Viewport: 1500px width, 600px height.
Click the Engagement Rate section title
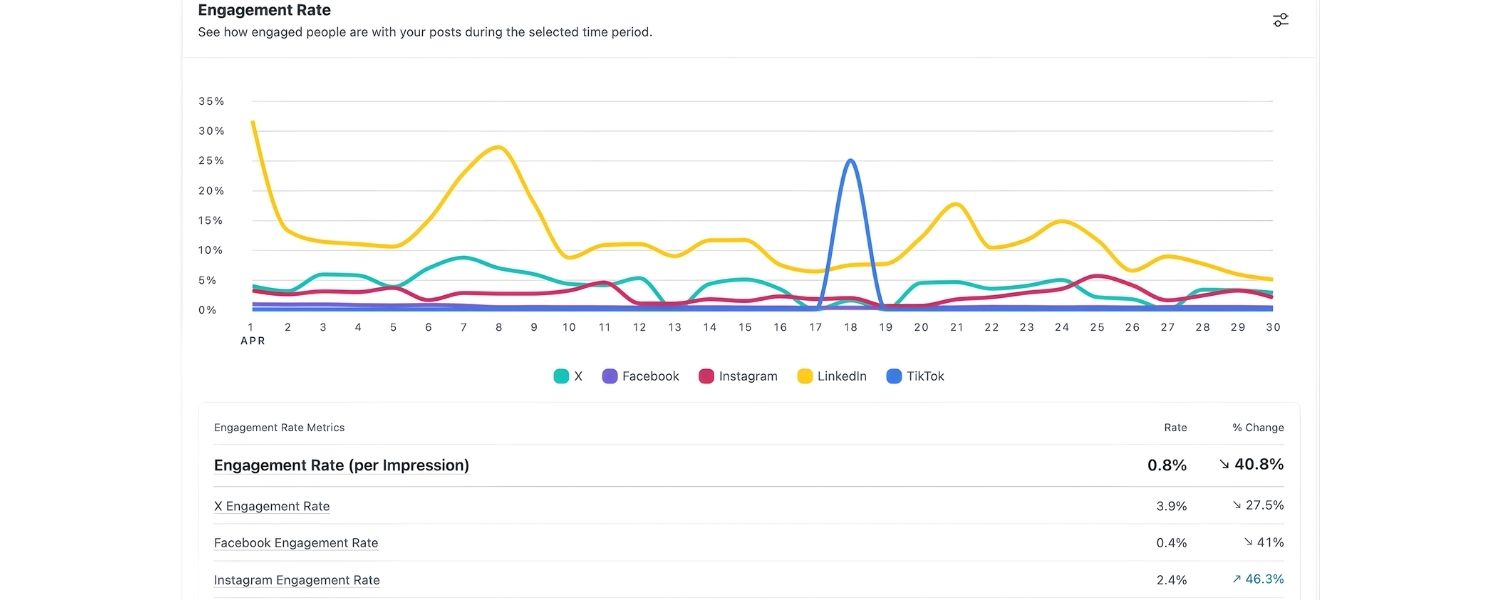pos(264,10)
